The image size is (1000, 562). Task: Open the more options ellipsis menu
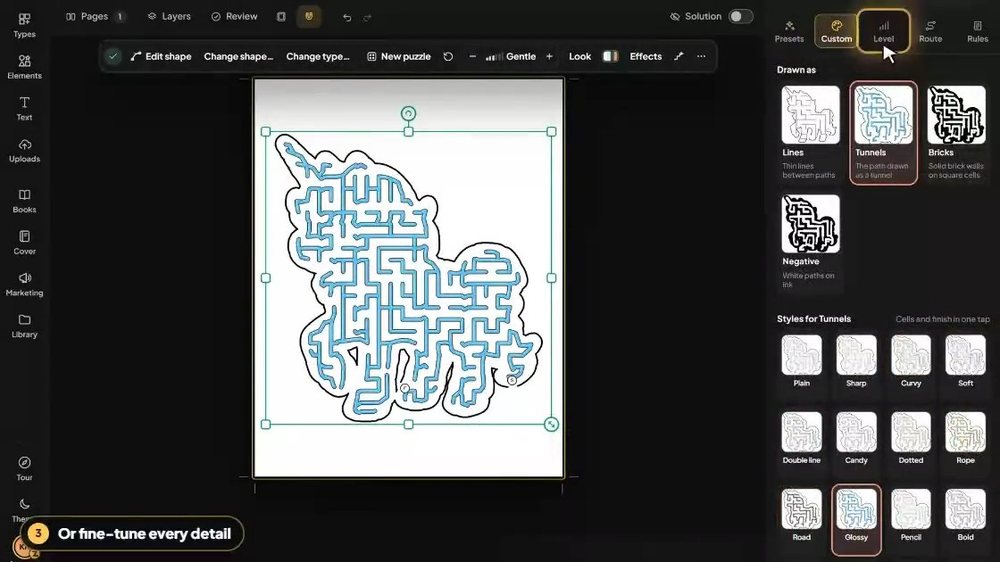[701, 56]
